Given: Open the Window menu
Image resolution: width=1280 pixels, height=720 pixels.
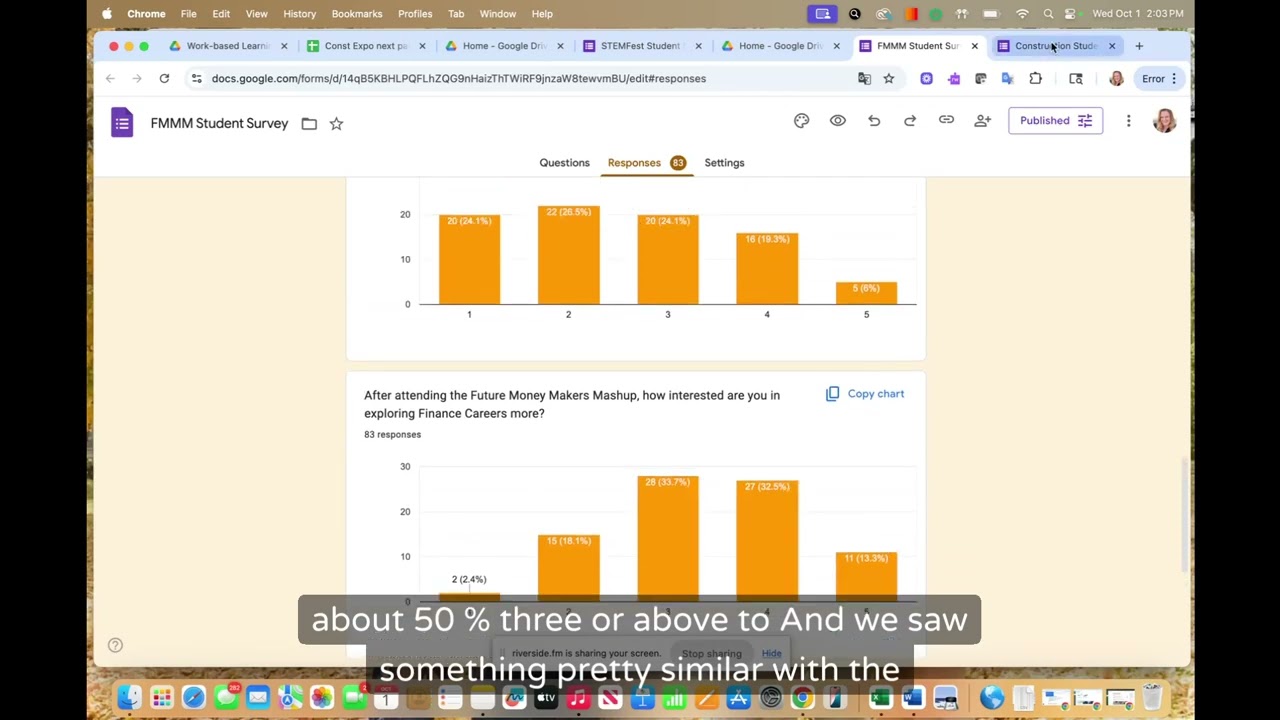Looking at the screenshot, I should point(497,14).
